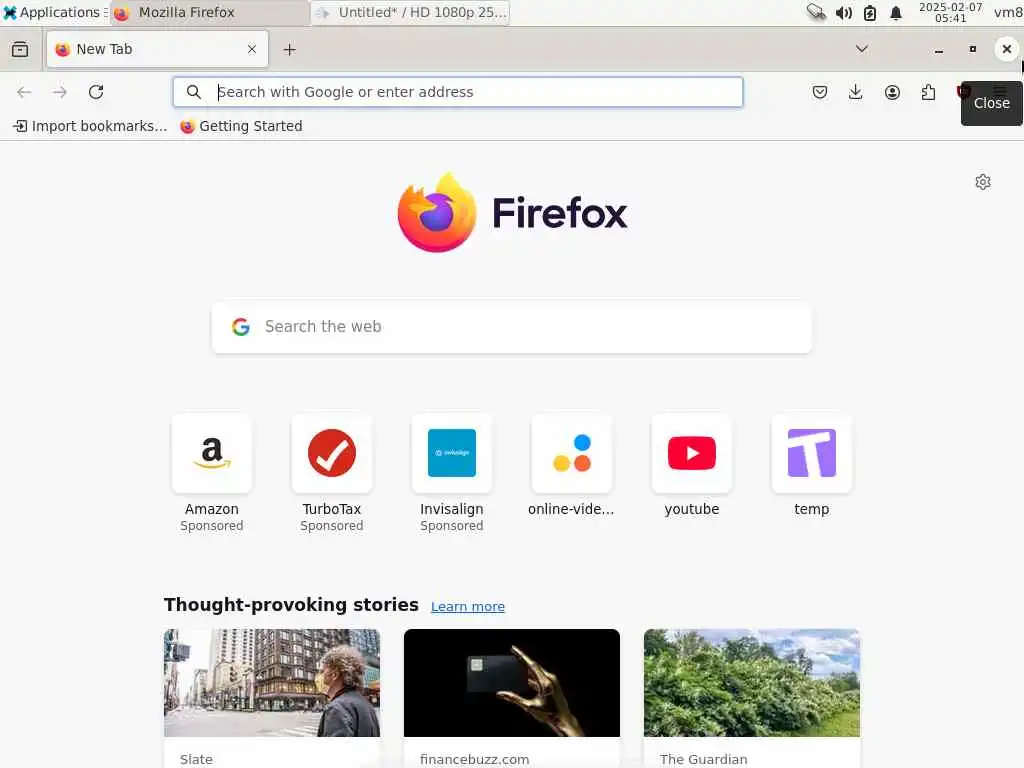Reload the current page

[96, 92]
